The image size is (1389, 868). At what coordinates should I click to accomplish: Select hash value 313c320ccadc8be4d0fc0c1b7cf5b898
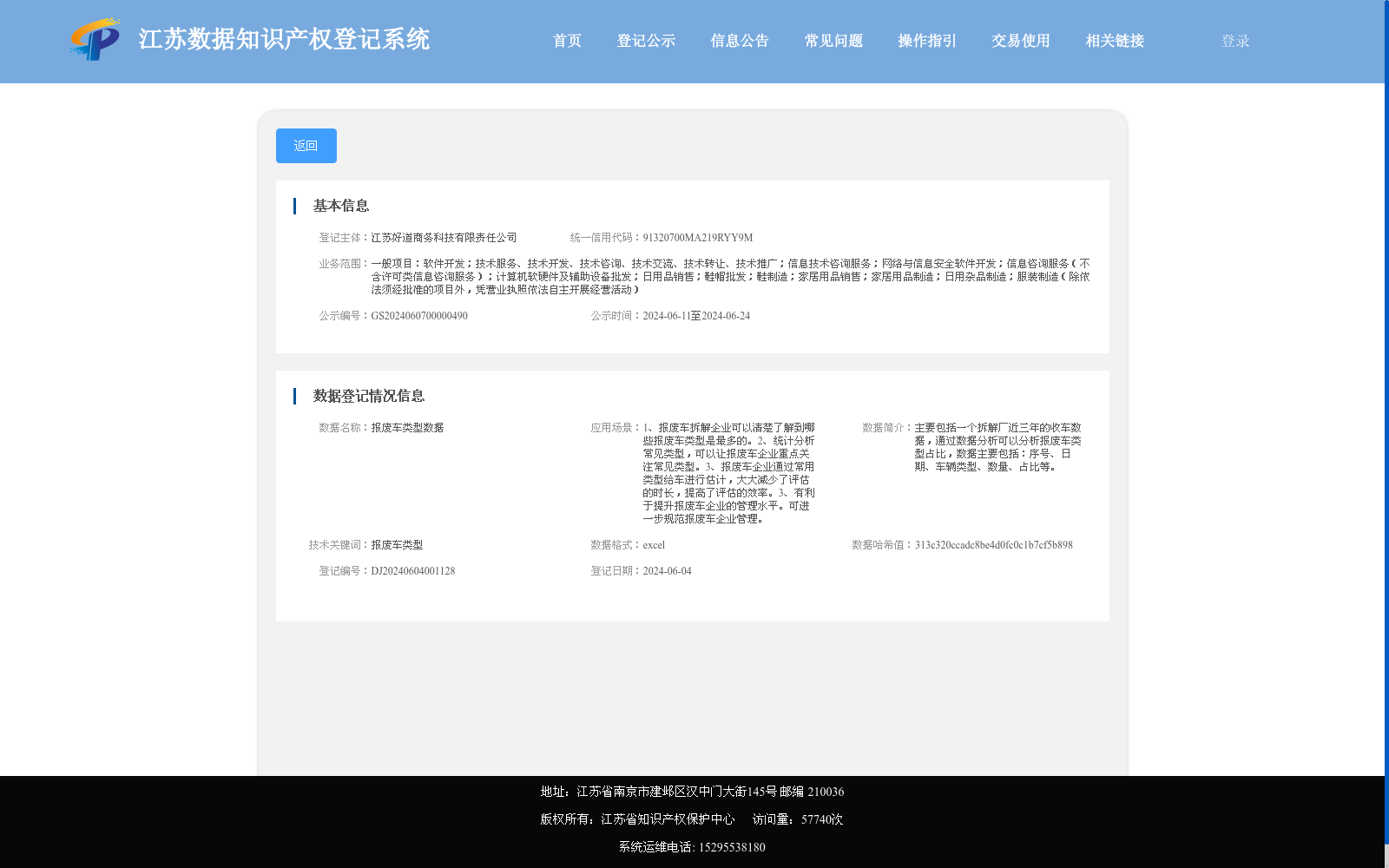click(993, 545)
